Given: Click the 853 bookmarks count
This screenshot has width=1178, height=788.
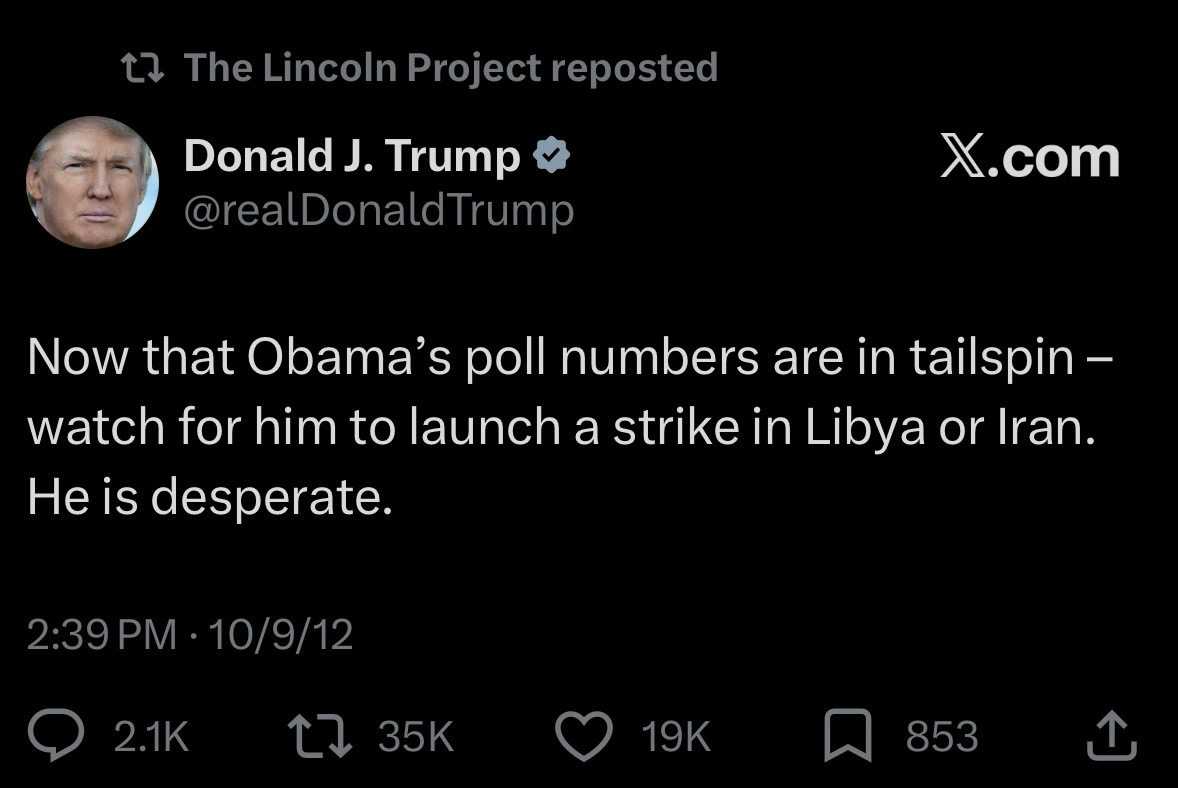Looking at the screenshot, I should coord(941,738).
